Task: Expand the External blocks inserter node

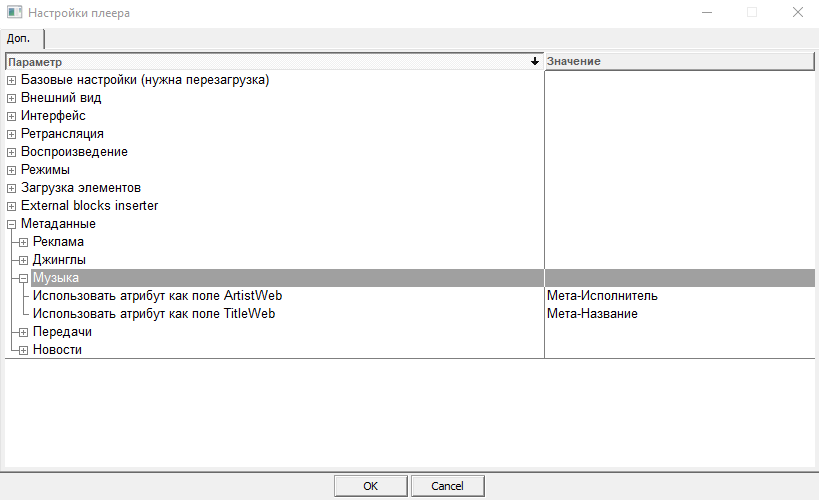Action: pyautogui.click(x=12, y=206)
